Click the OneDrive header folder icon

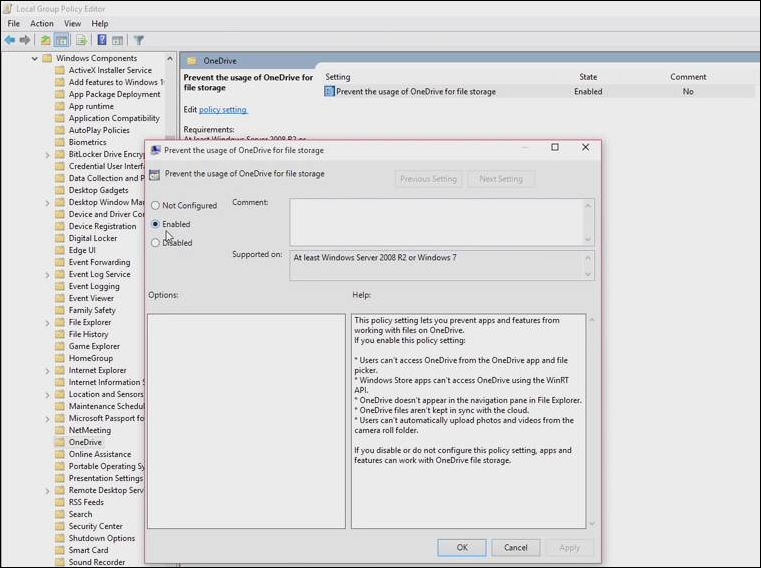(x=192, y=61)
